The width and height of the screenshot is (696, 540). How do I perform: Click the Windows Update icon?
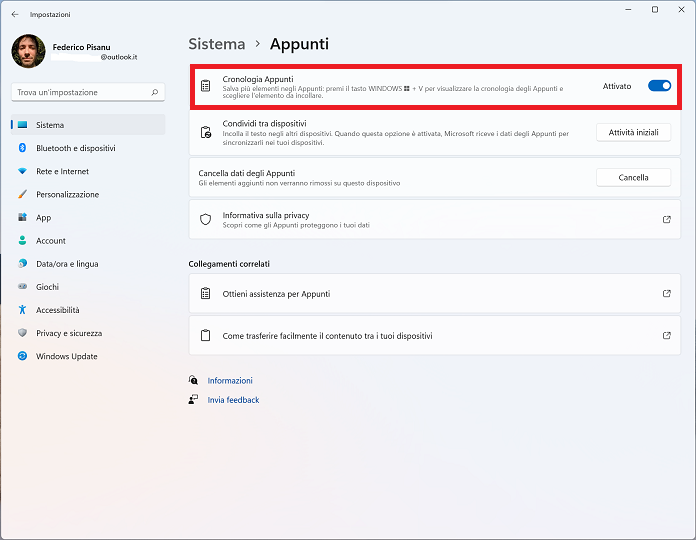[22, 356]
